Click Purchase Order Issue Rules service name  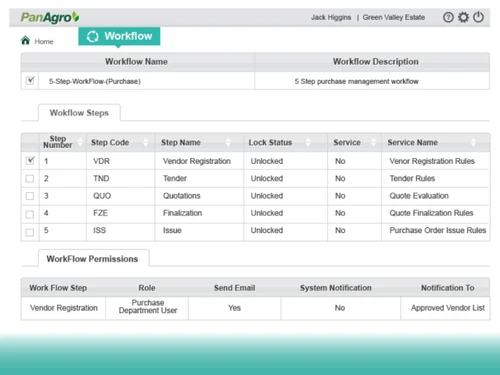[x=438, y=230]
